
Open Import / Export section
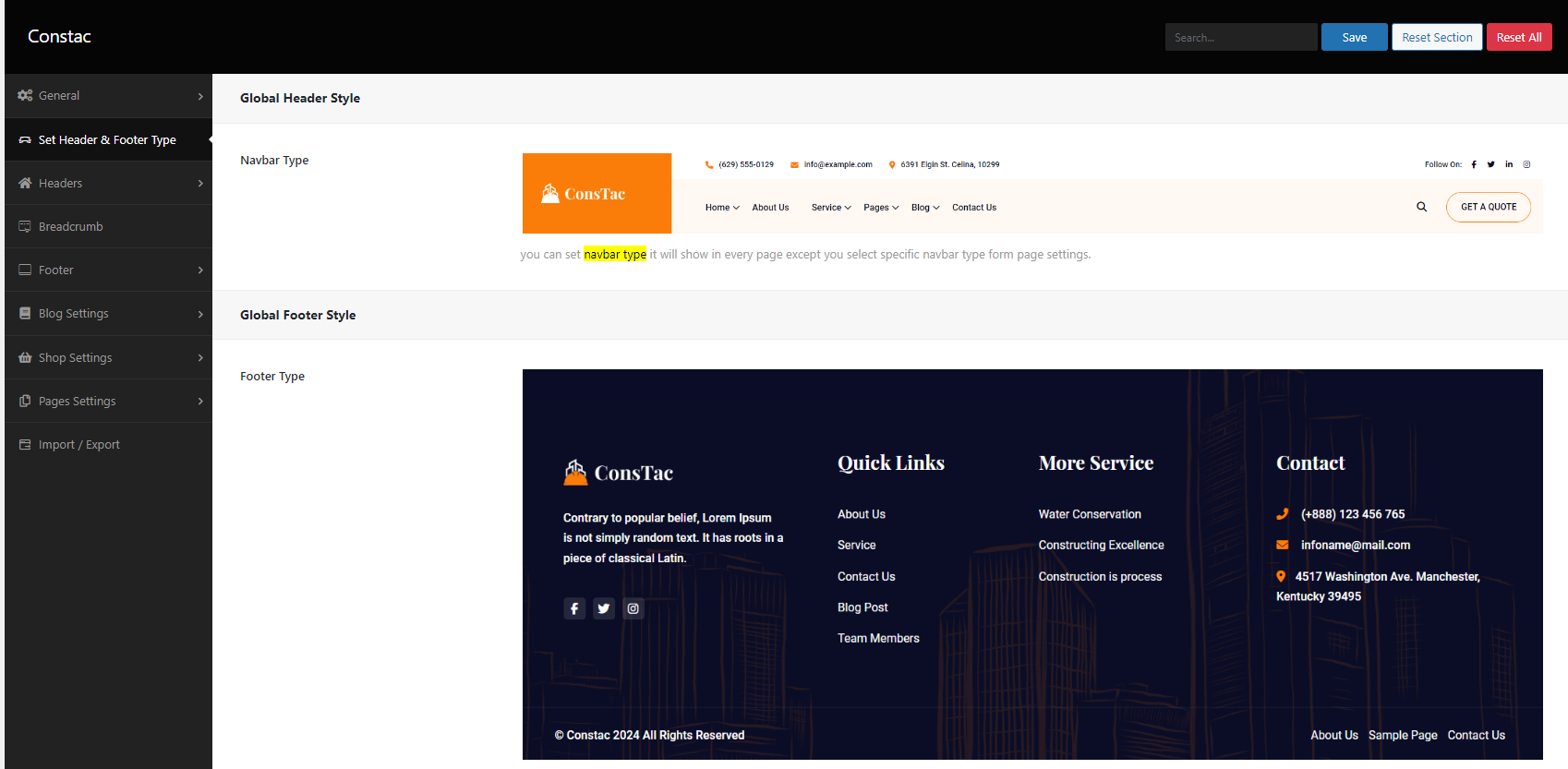pyautogui.click(x=78, y=445)
